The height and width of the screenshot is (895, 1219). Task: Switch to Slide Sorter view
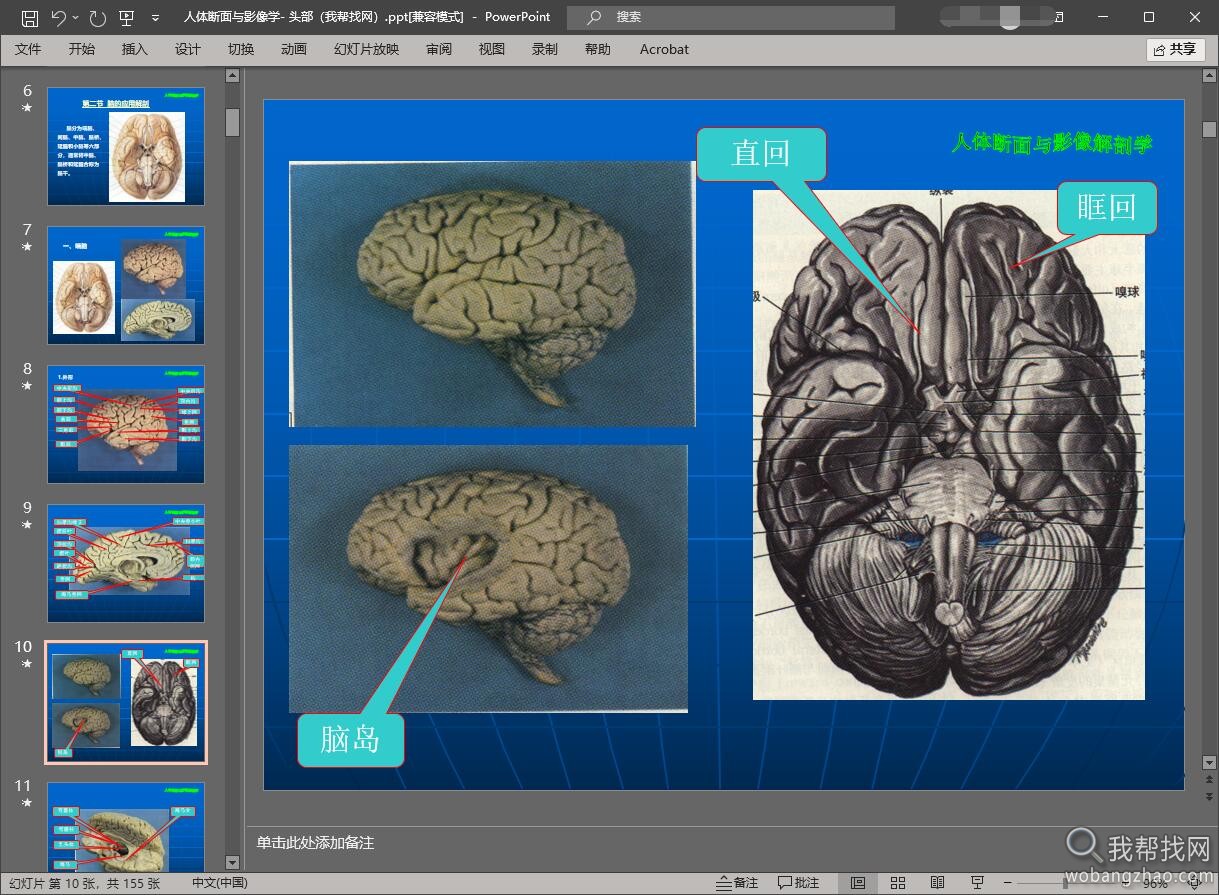pos(897,884)
